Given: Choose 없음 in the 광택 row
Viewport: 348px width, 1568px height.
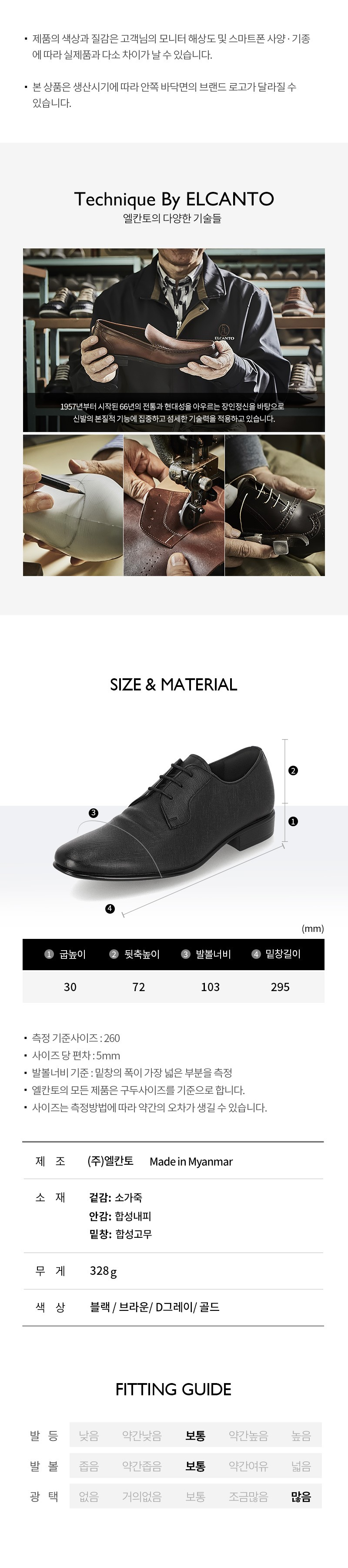Looking at the screenshot, I should pos(89,1496).
